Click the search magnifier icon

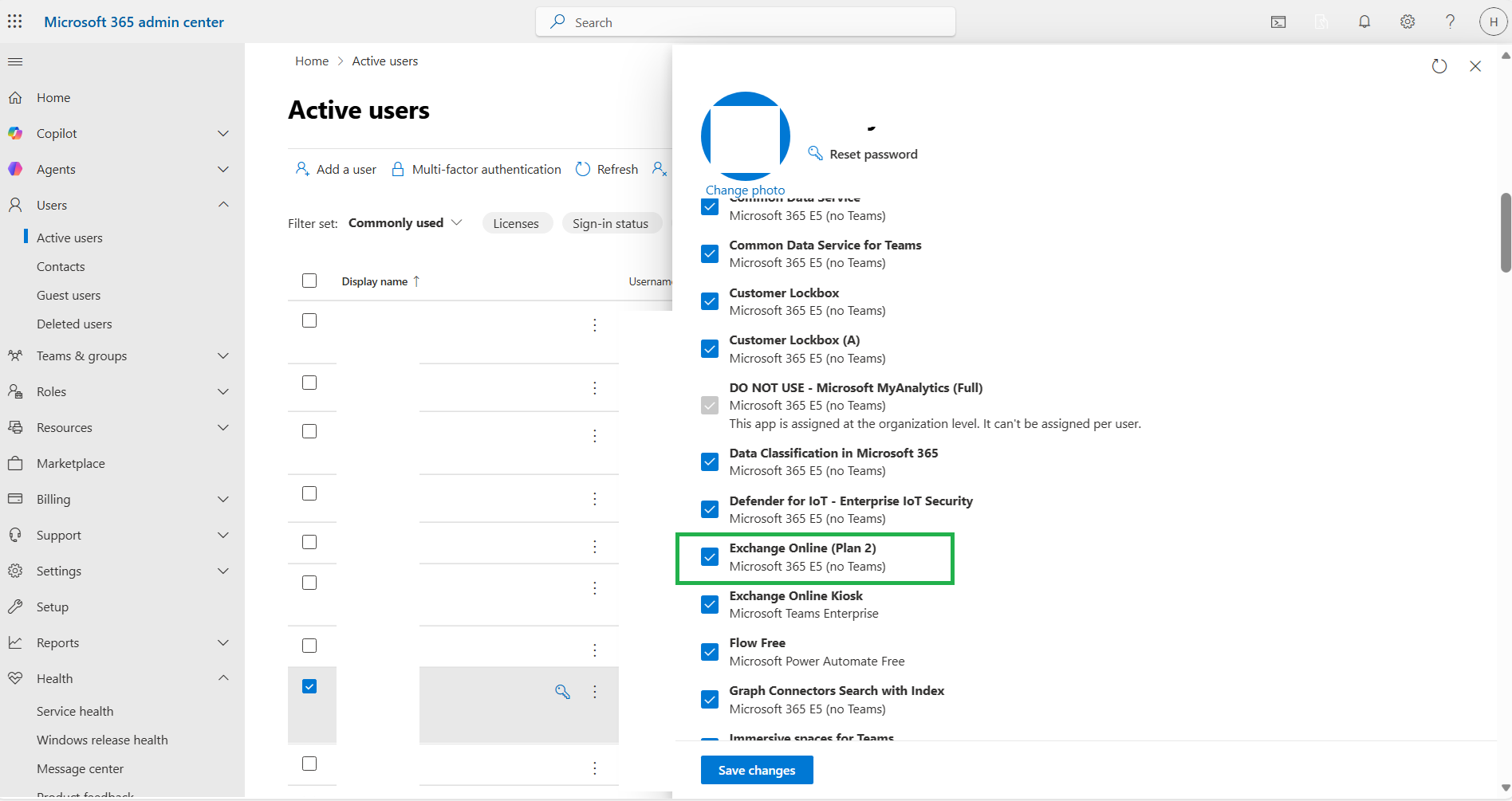(x=557, y=22)
